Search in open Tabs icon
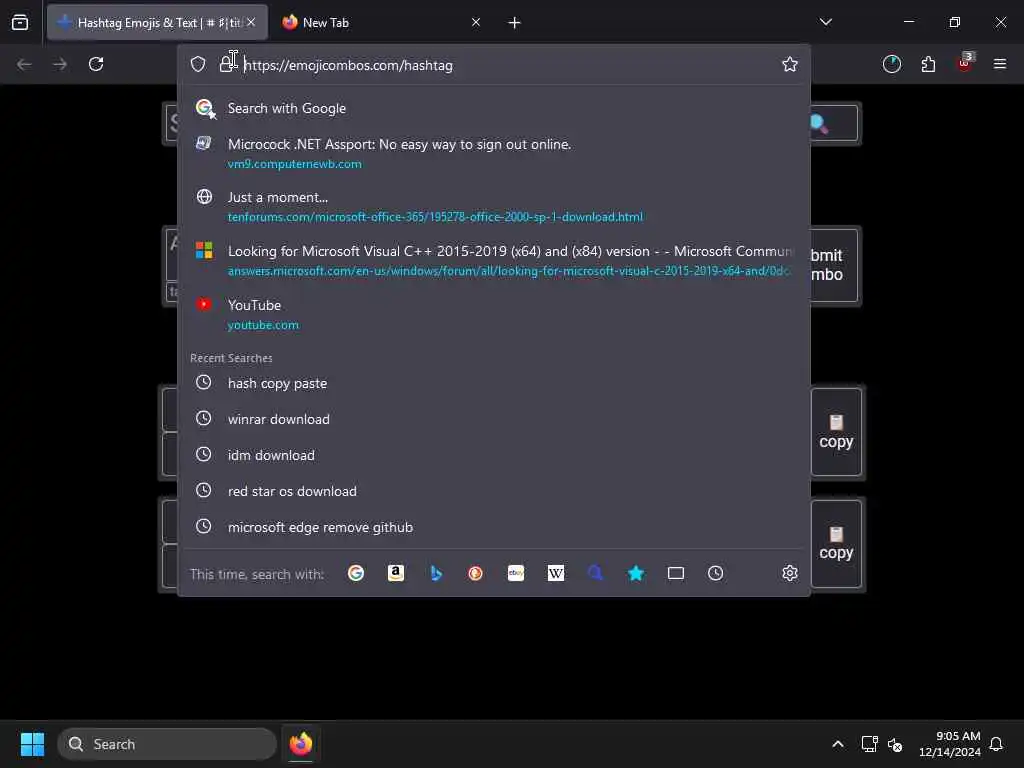Viewport: 1024px width, 768px height. click(x=676, y=573)
